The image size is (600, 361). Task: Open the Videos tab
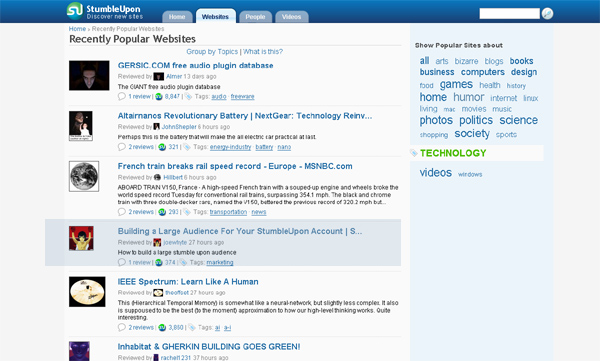pos(292,17)
